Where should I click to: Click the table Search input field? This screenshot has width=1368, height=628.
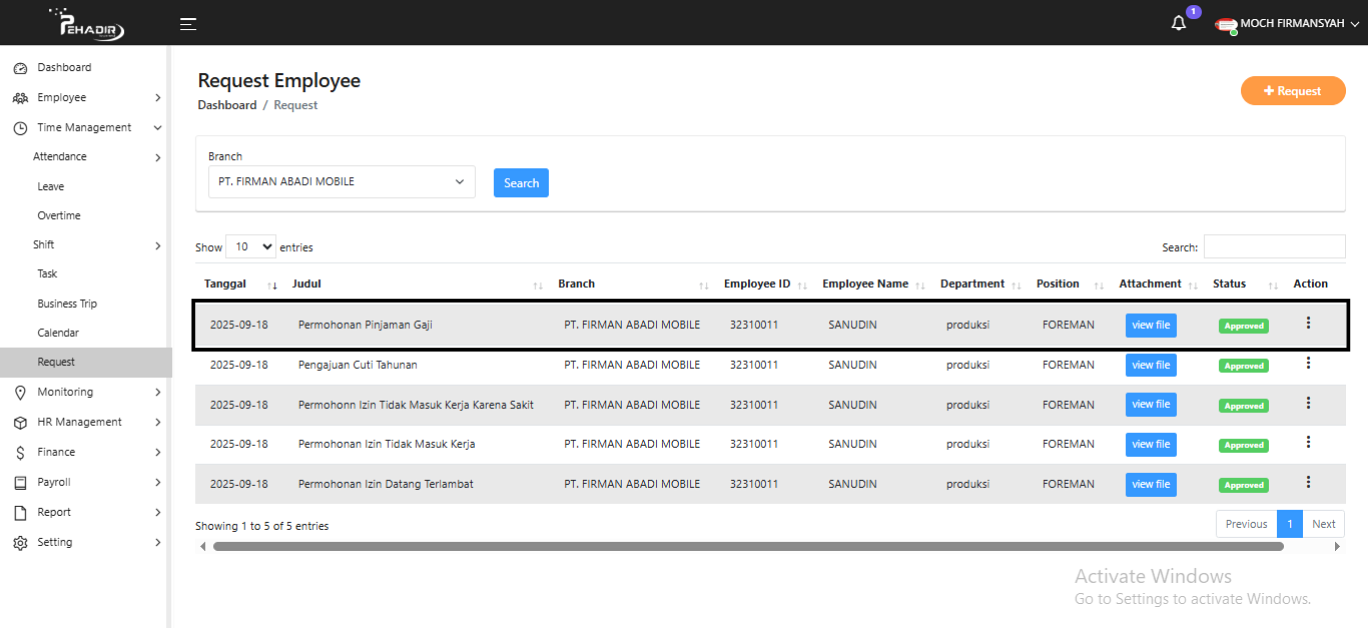click(1274, 247)
